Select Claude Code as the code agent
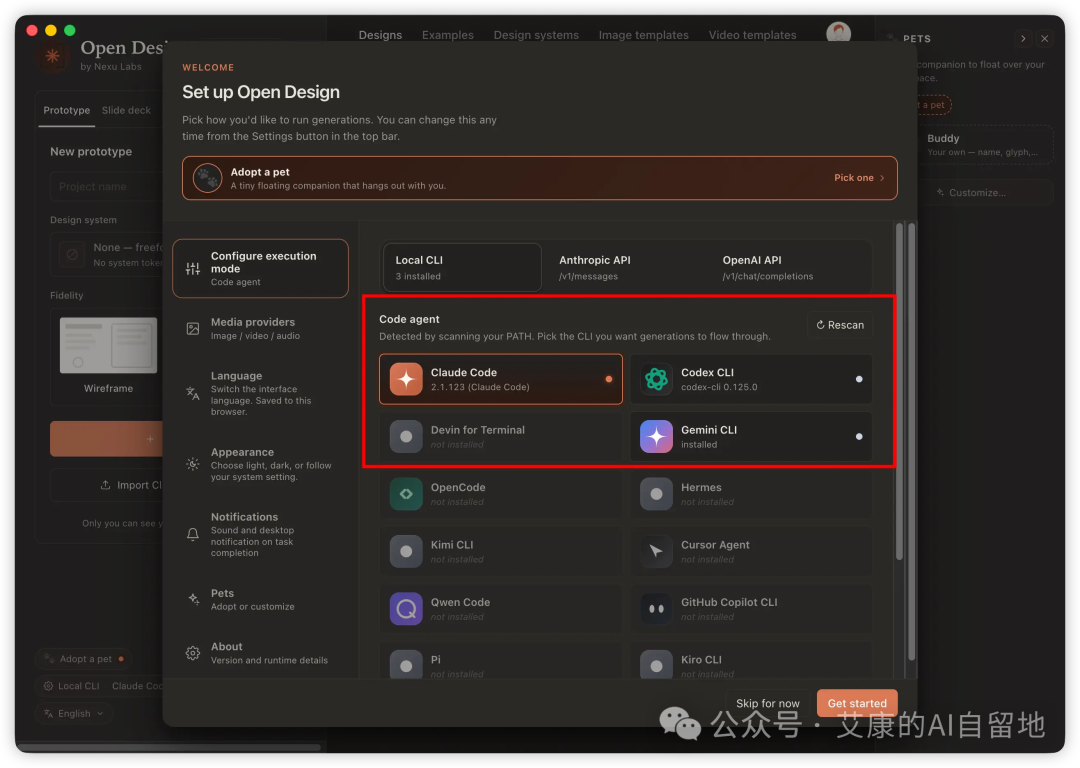This screenshot has height=768, width=1080. (501, 379)
